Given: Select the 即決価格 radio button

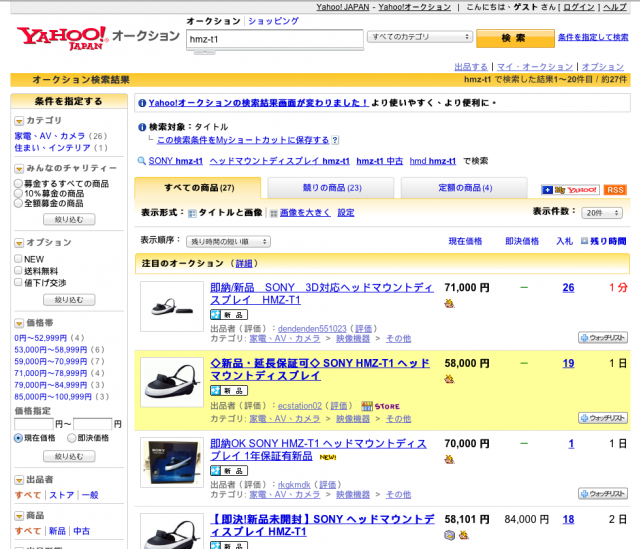Looking at the screenshot, I should pyautogui.click(x=72, y=438).
